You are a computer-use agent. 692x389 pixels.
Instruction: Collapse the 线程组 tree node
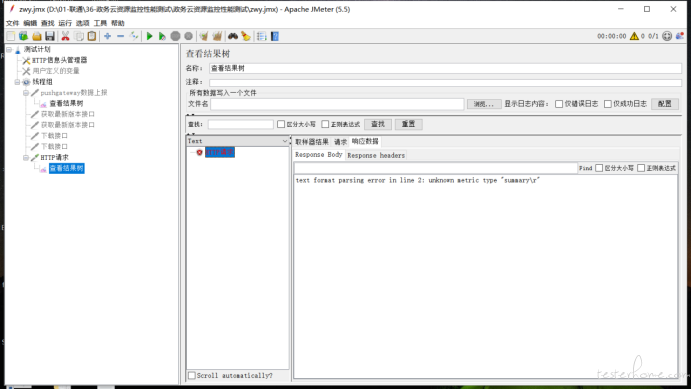tap(17, 82)
